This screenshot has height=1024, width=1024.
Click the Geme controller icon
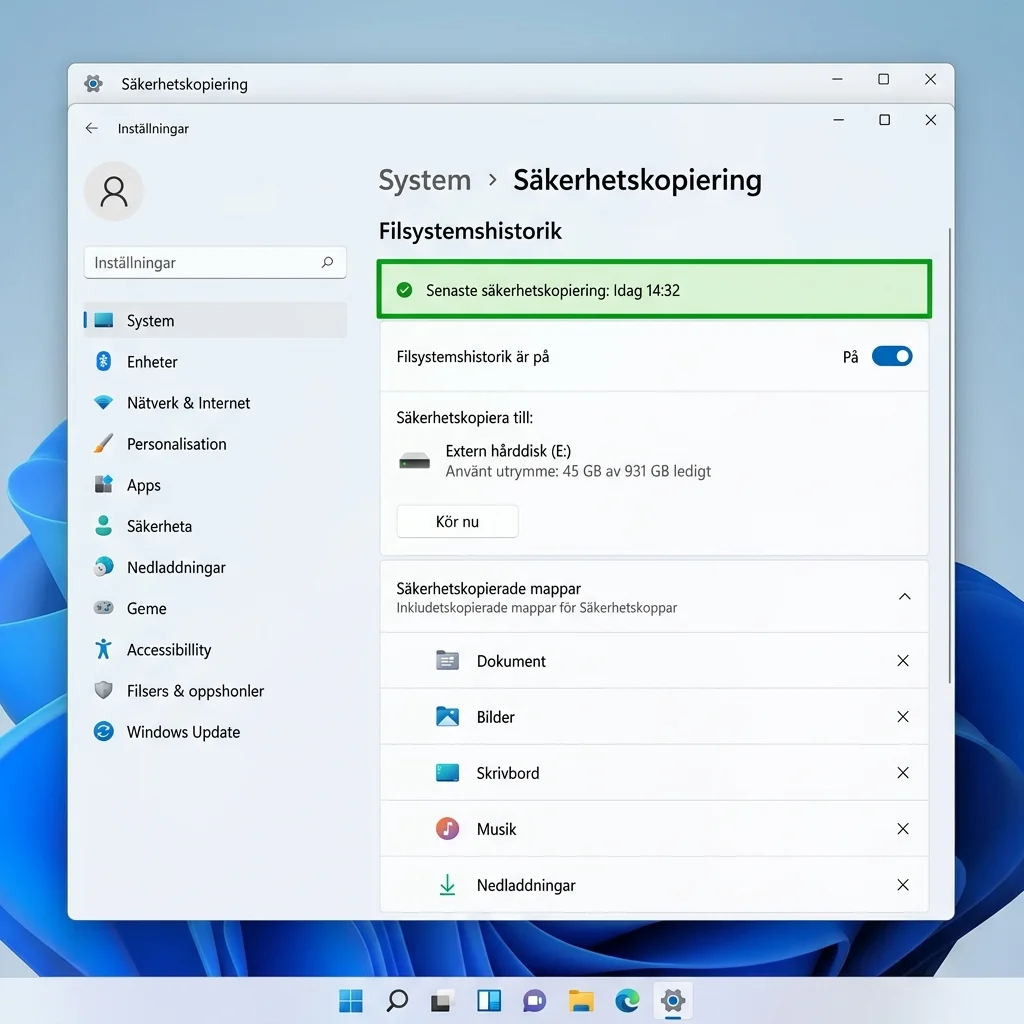coord(103,607)
